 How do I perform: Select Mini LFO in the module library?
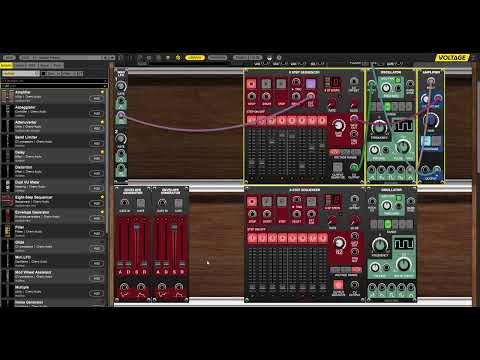(53, 261)
